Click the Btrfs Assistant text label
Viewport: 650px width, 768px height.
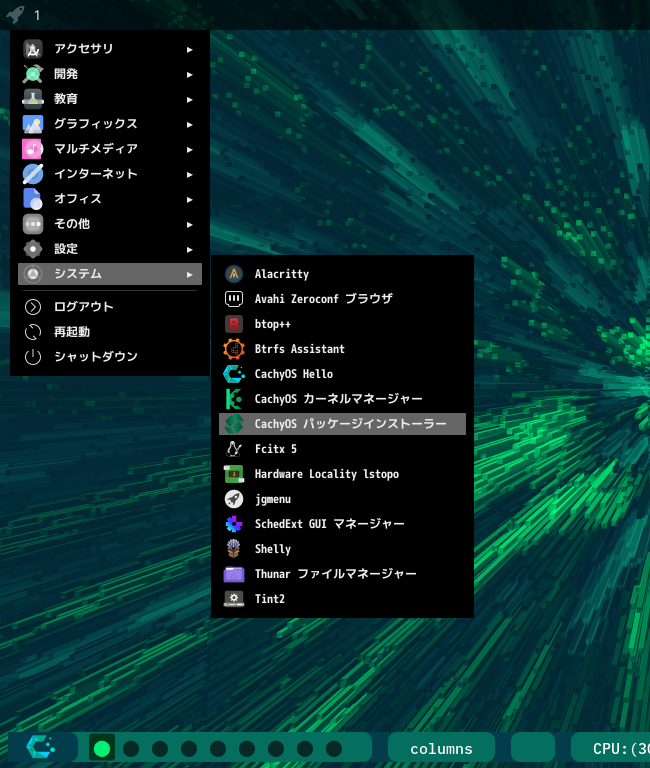[299, 349]
